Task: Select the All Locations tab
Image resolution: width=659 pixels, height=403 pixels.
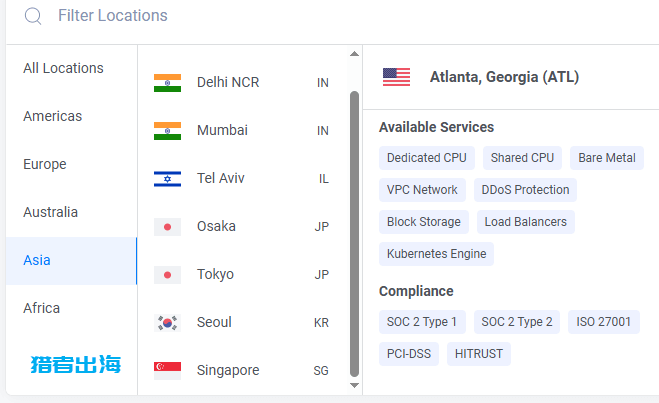Action: (72, 68)
